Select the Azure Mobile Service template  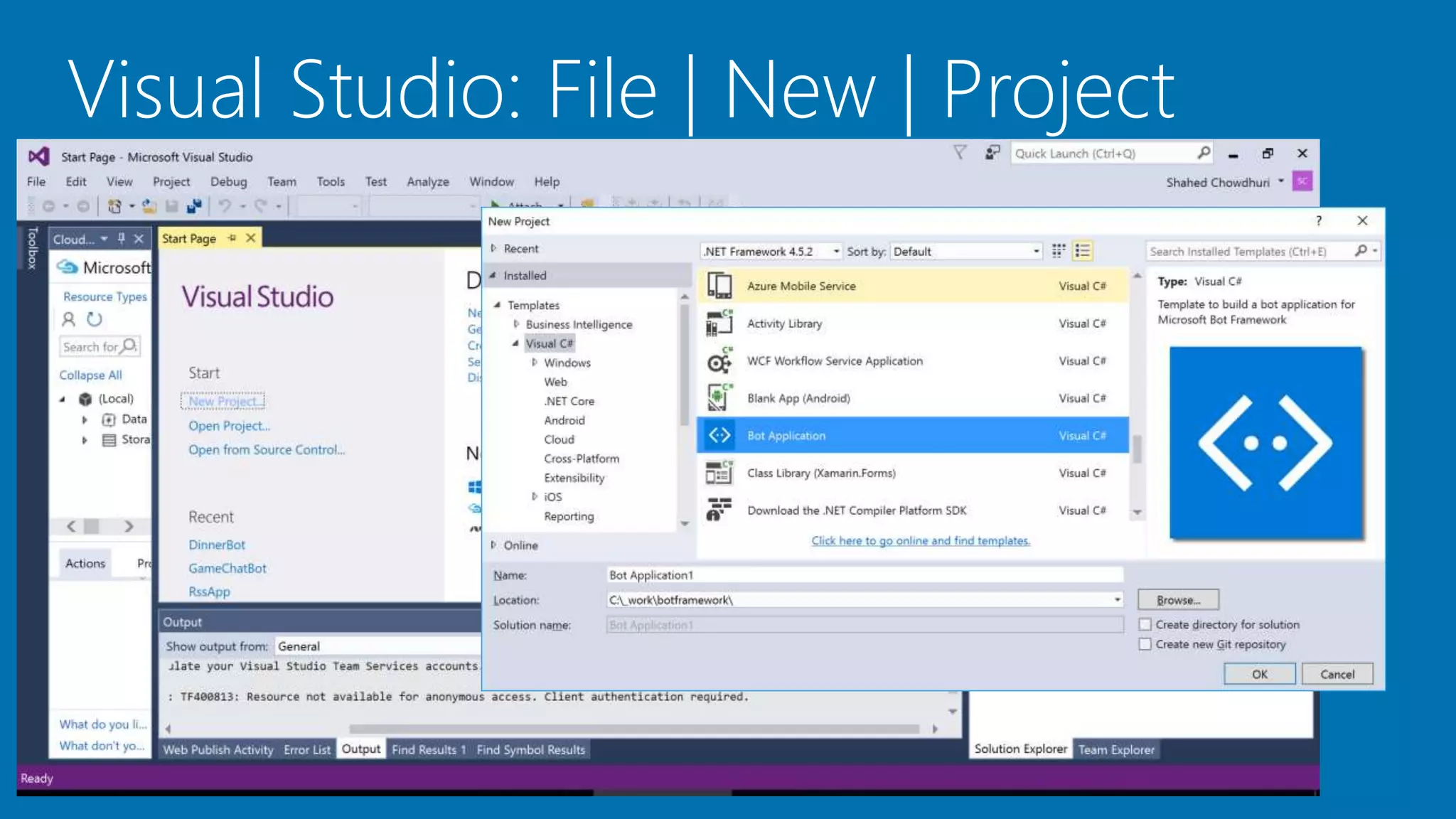coord(913,286)
